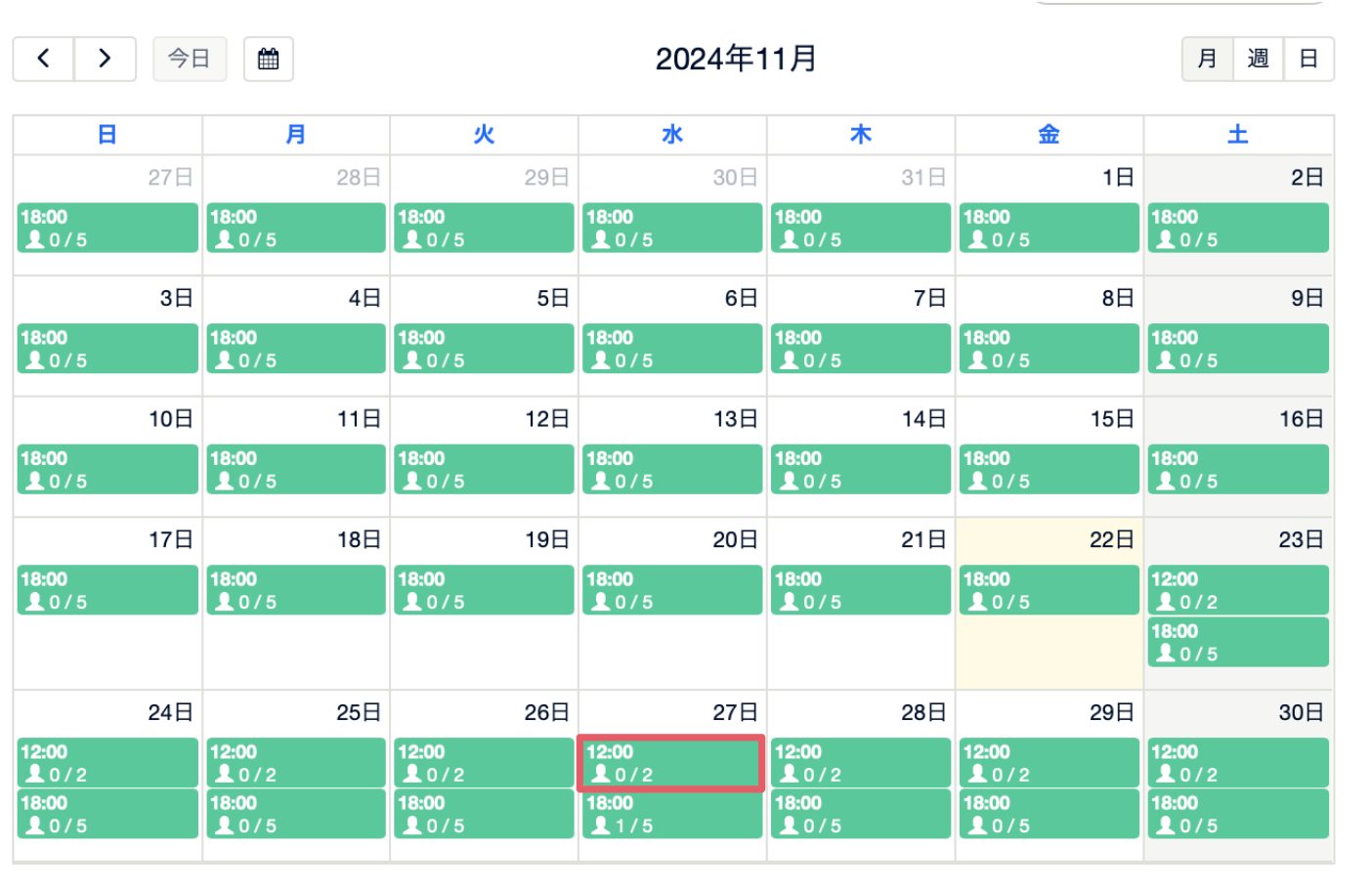This screenshot has width=1372, height=889.
Task: Go to the next month
Action: click(x=105, y=59)
